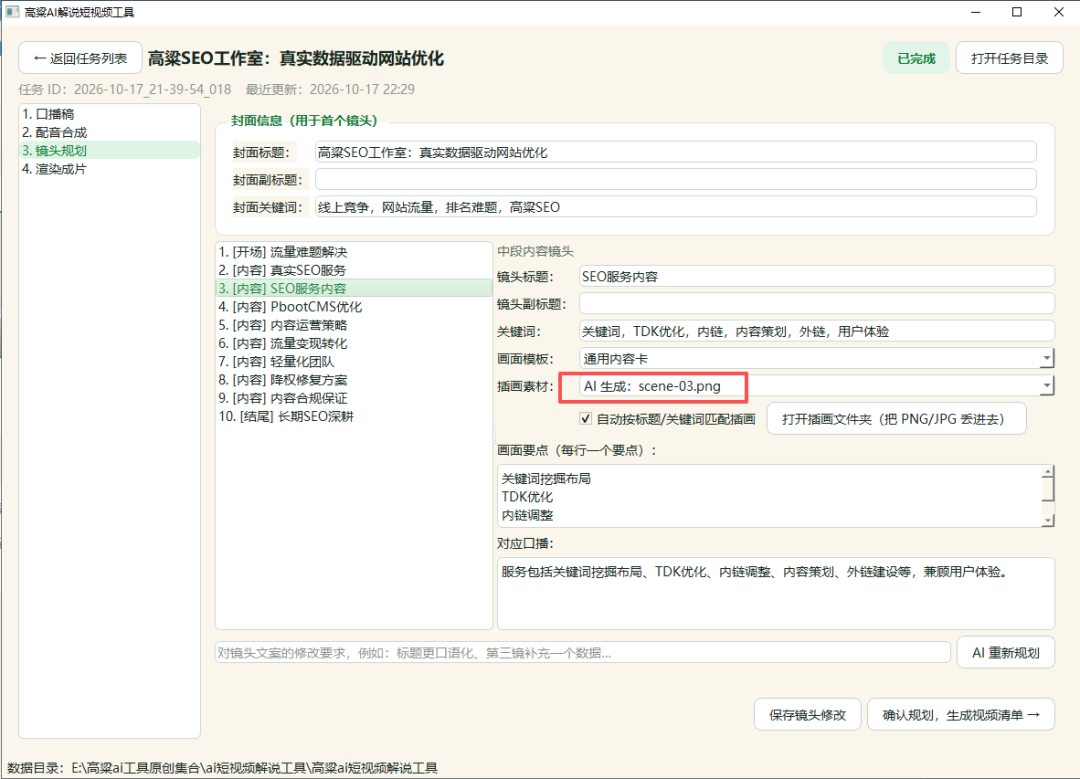Select shot 3. [内容] SEO服务内容

354,288
